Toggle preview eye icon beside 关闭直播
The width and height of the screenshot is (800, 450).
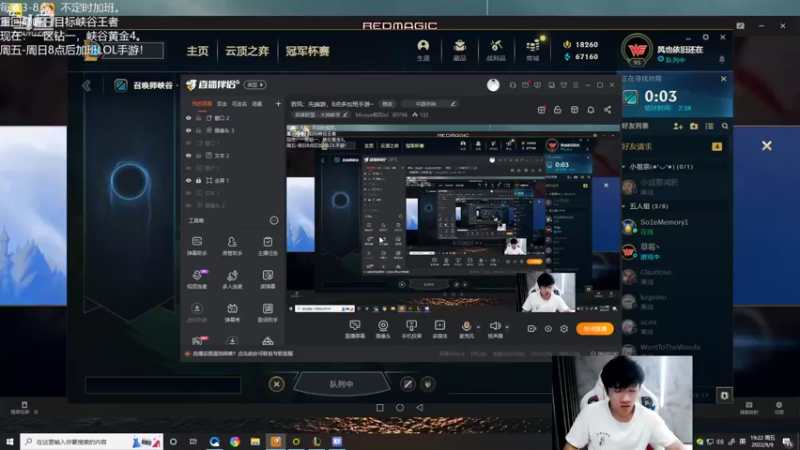[548, 329]
